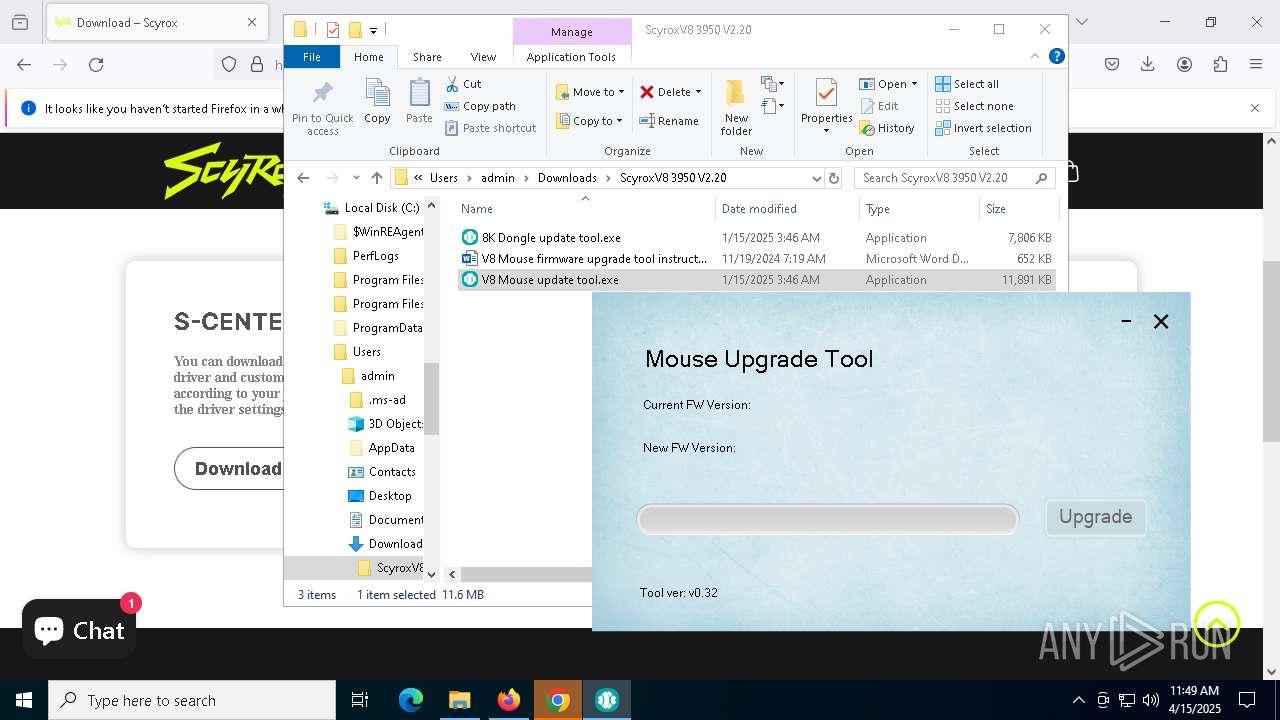Click the Explorer search magnifier icon
The image size is (1280, 720).
coord(1041,178)
